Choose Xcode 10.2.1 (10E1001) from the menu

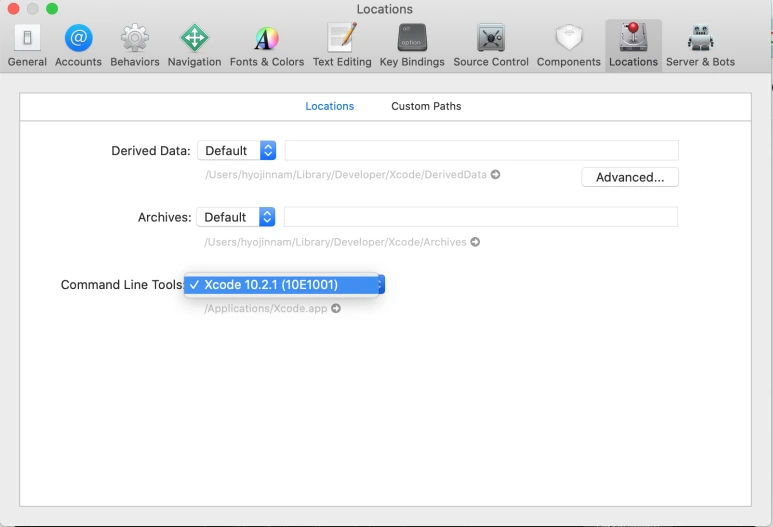click(x=281, y=284)
